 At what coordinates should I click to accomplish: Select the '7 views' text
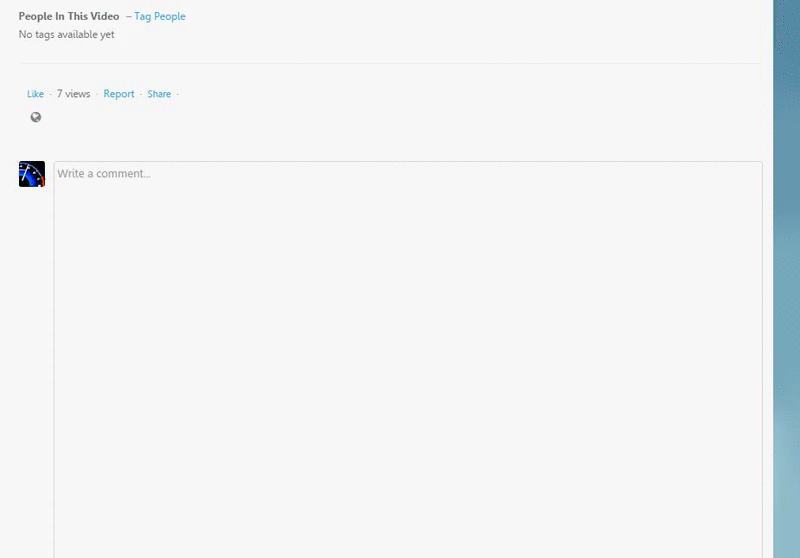click(73, 94)
